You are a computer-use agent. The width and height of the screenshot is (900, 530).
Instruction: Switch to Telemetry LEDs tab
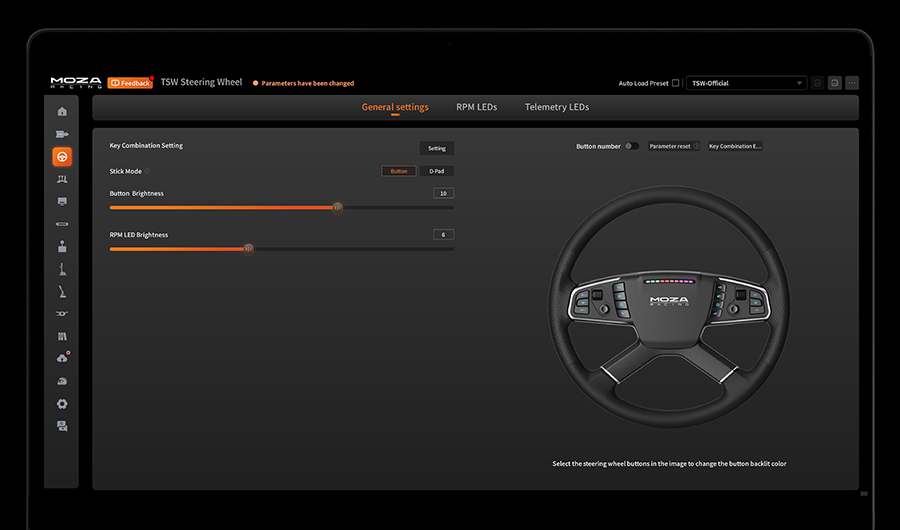tap(557, 107)
